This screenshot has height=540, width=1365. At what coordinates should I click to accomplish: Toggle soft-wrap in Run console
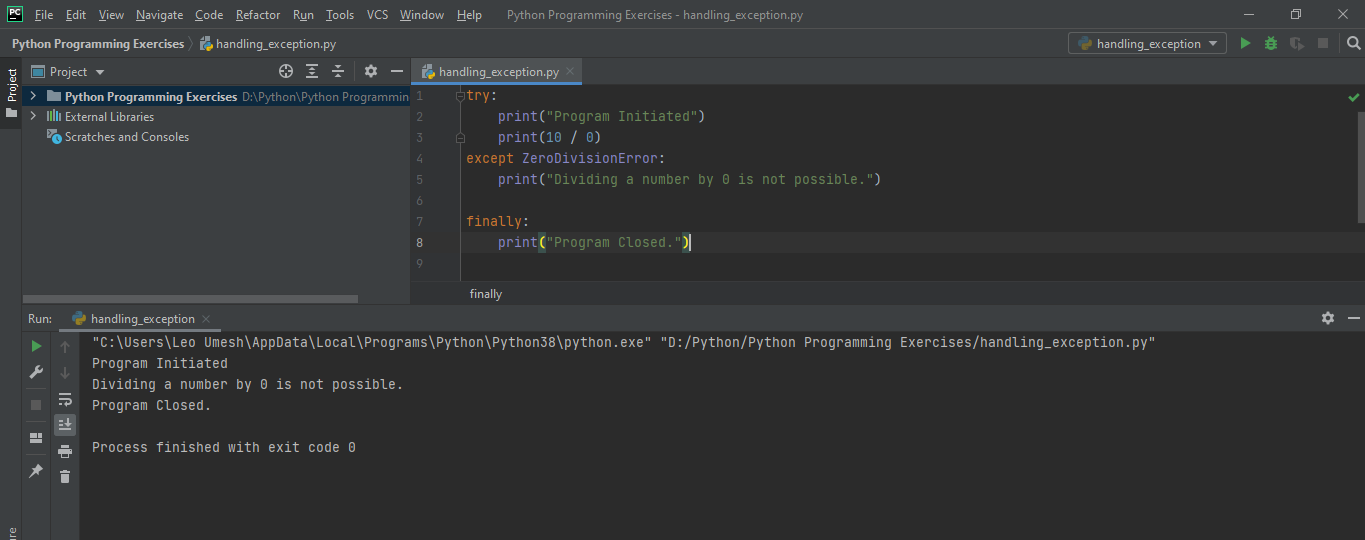pyautogui.click(x=65, y=399)
